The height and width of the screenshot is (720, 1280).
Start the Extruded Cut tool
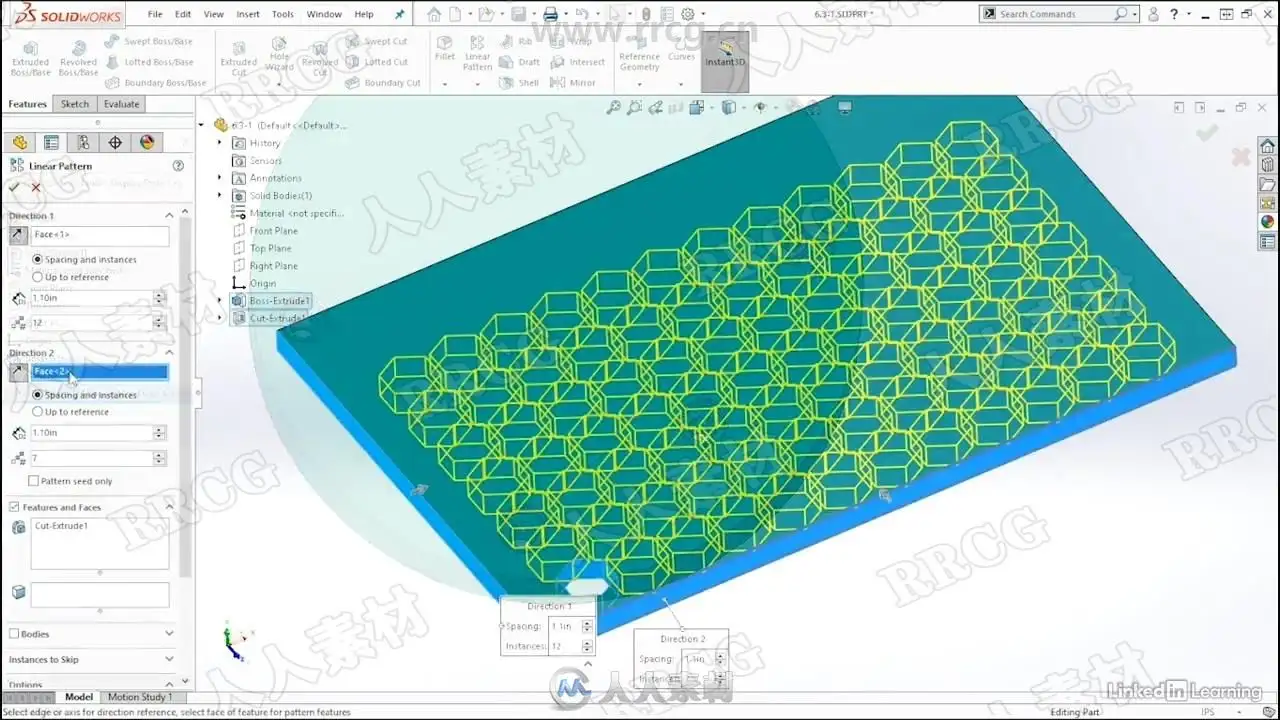(x=239, y=58)
